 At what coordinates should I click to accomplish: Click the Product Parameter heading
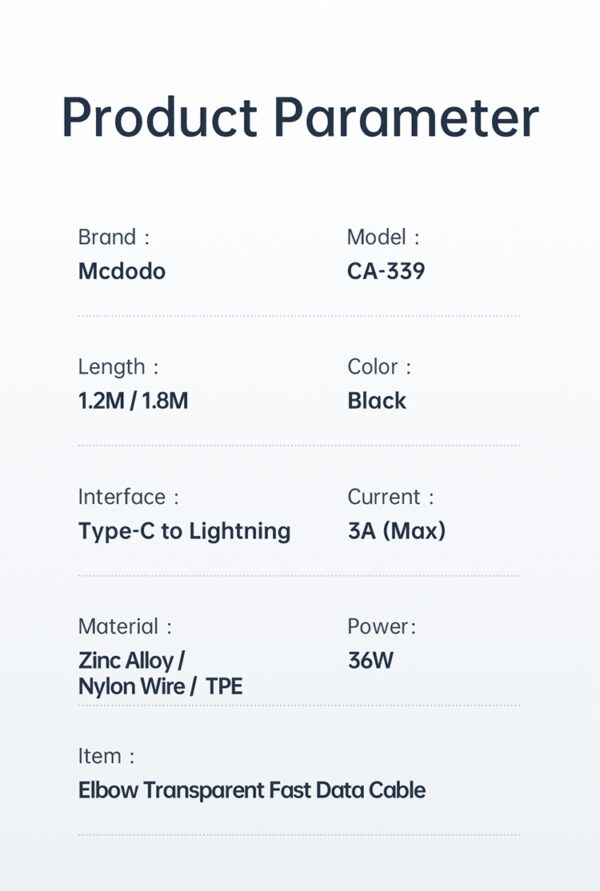tap(300, 119)
